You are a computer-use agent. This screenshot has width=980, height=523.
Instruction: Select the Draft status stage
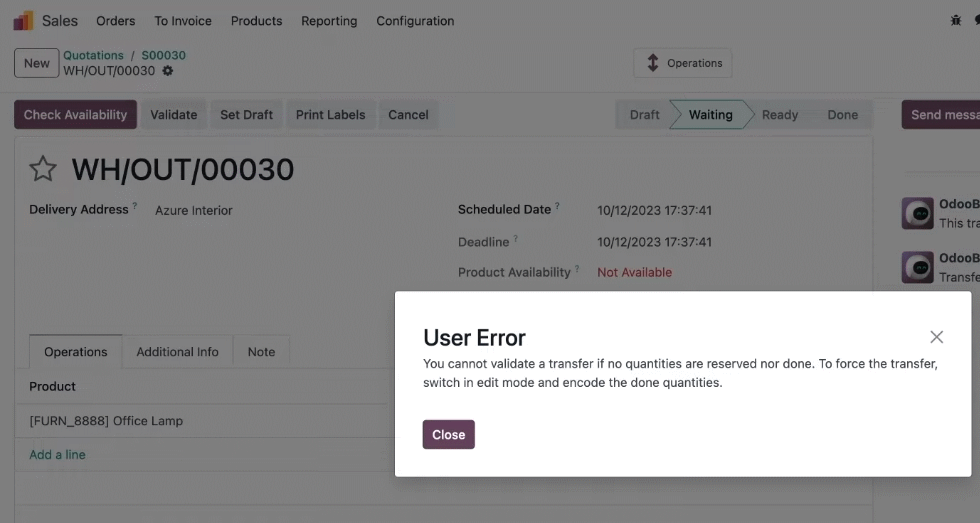pos(644,114)
